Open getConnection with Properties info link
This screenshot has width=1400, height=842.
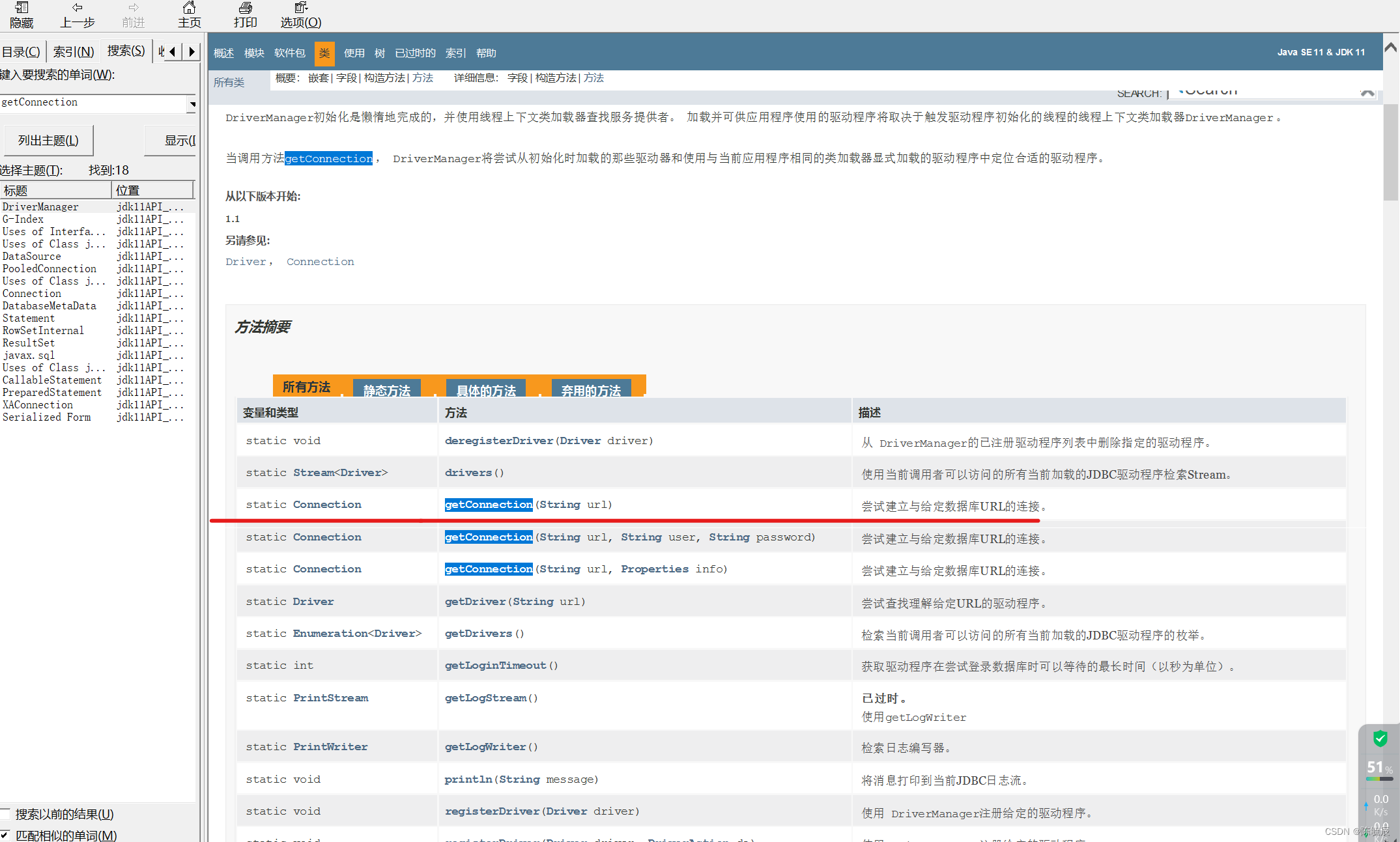pos(489,569)
